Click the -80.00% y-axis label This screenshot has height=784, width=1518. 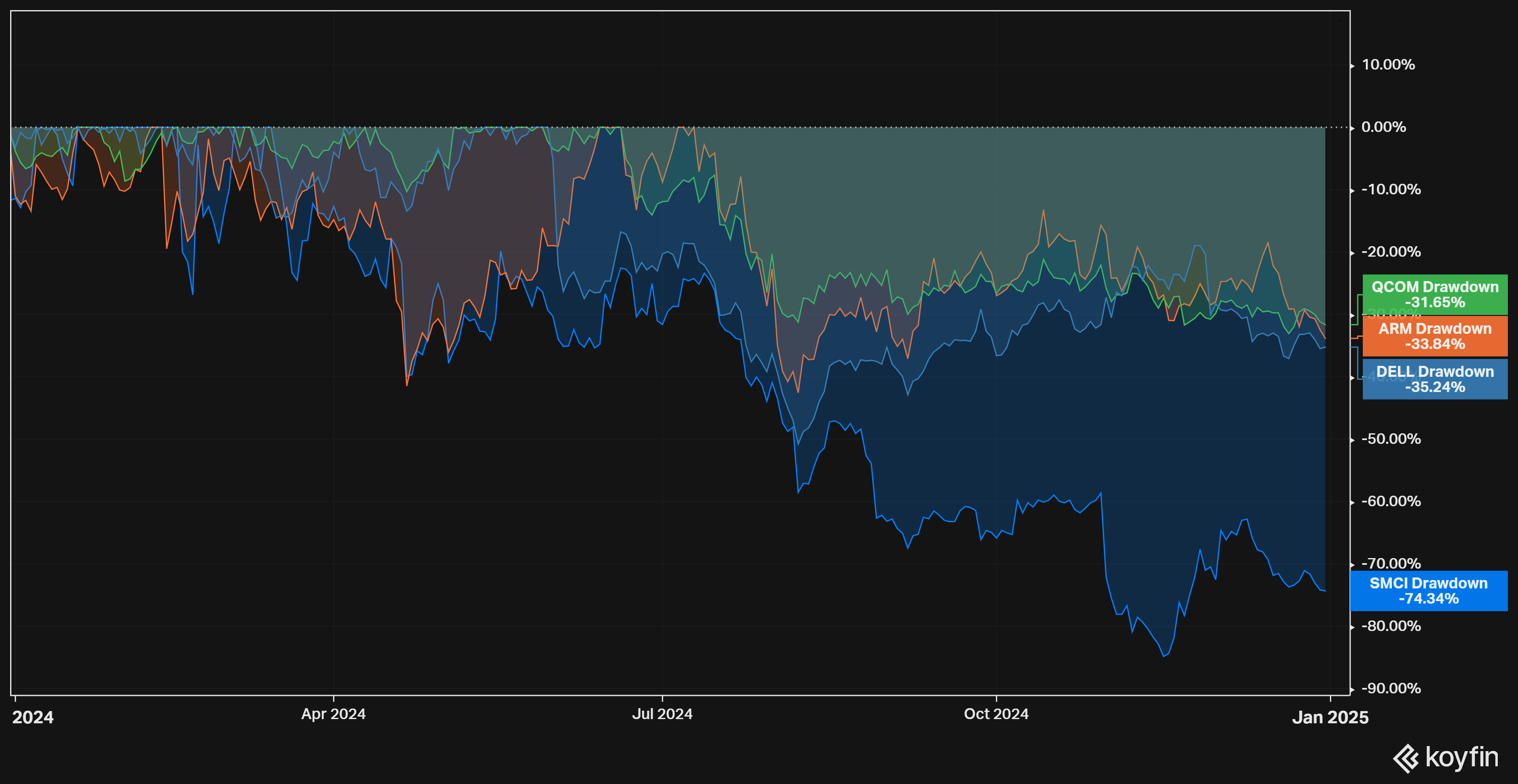[x=1391, y=626]
